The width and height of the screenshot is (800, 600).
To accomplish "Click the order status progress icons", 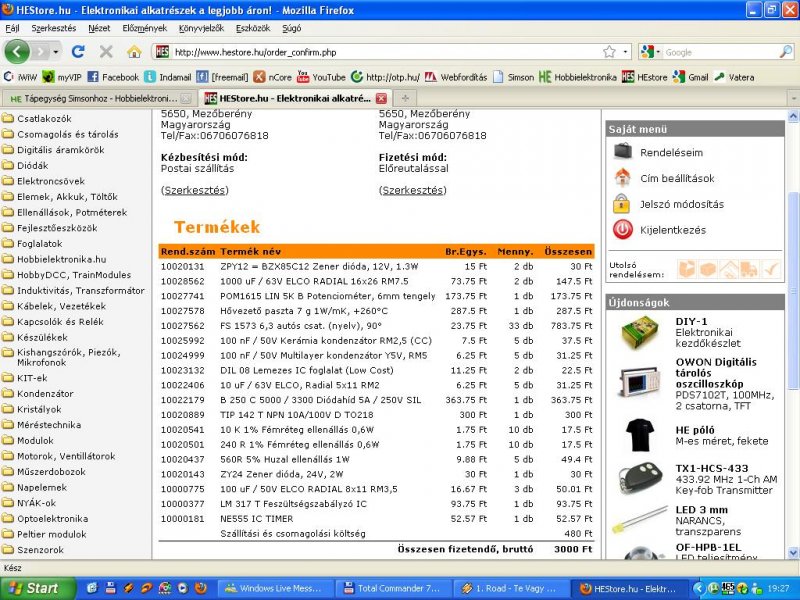I will 729,268.
